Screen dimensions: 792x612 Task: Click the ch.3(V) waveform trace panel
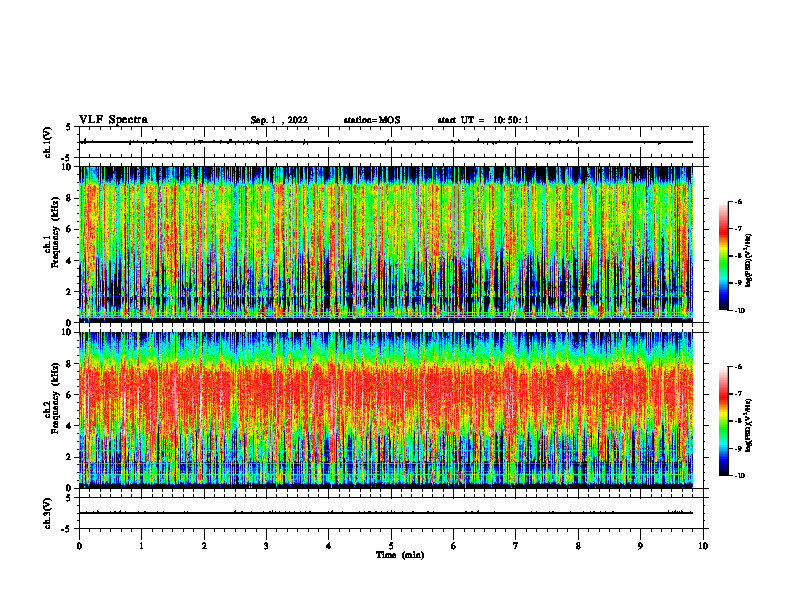tap(391, 513)
